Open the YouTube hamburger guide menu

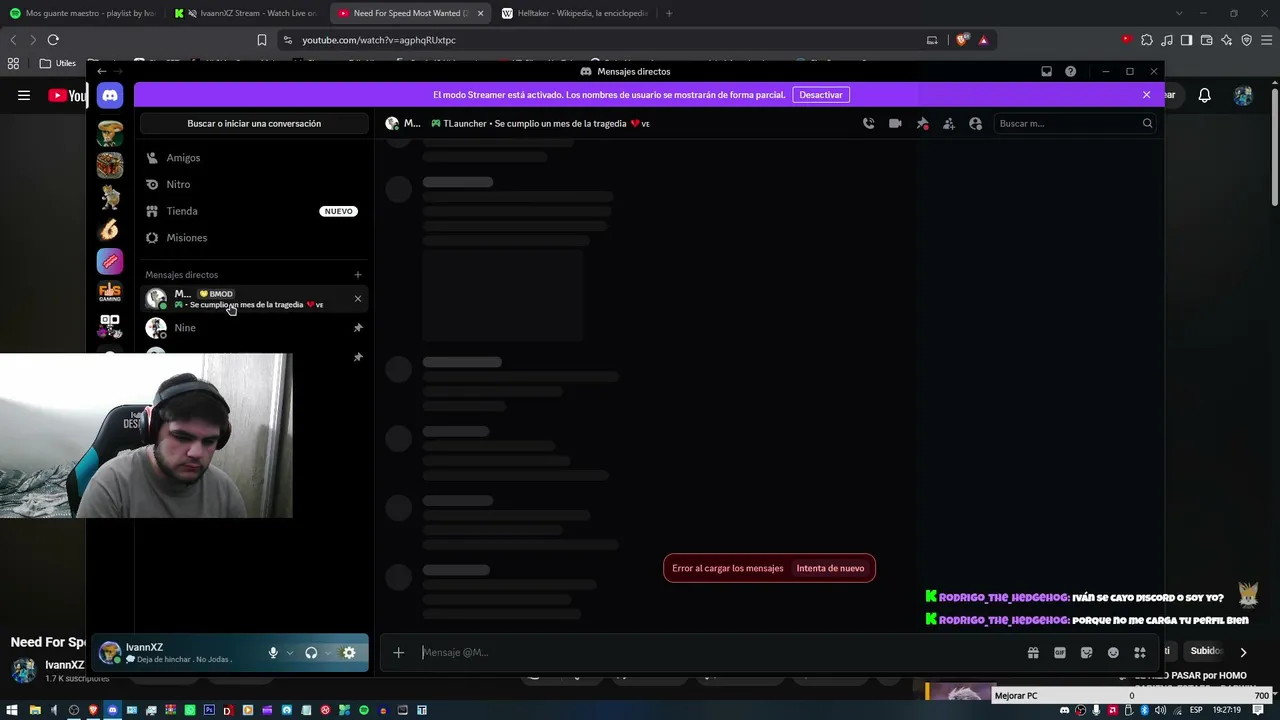point(24,96)
